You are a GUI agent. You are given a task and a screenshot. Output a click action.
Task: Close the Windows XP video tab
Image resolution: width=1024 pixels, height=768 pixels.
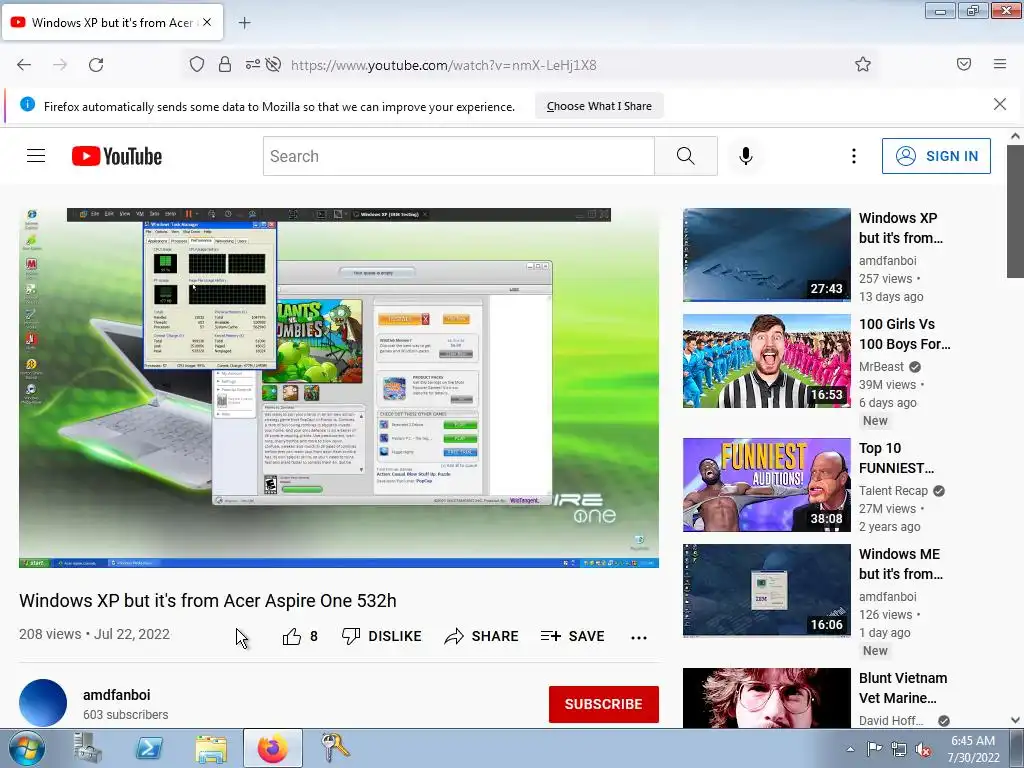click(x=207, y=22)
